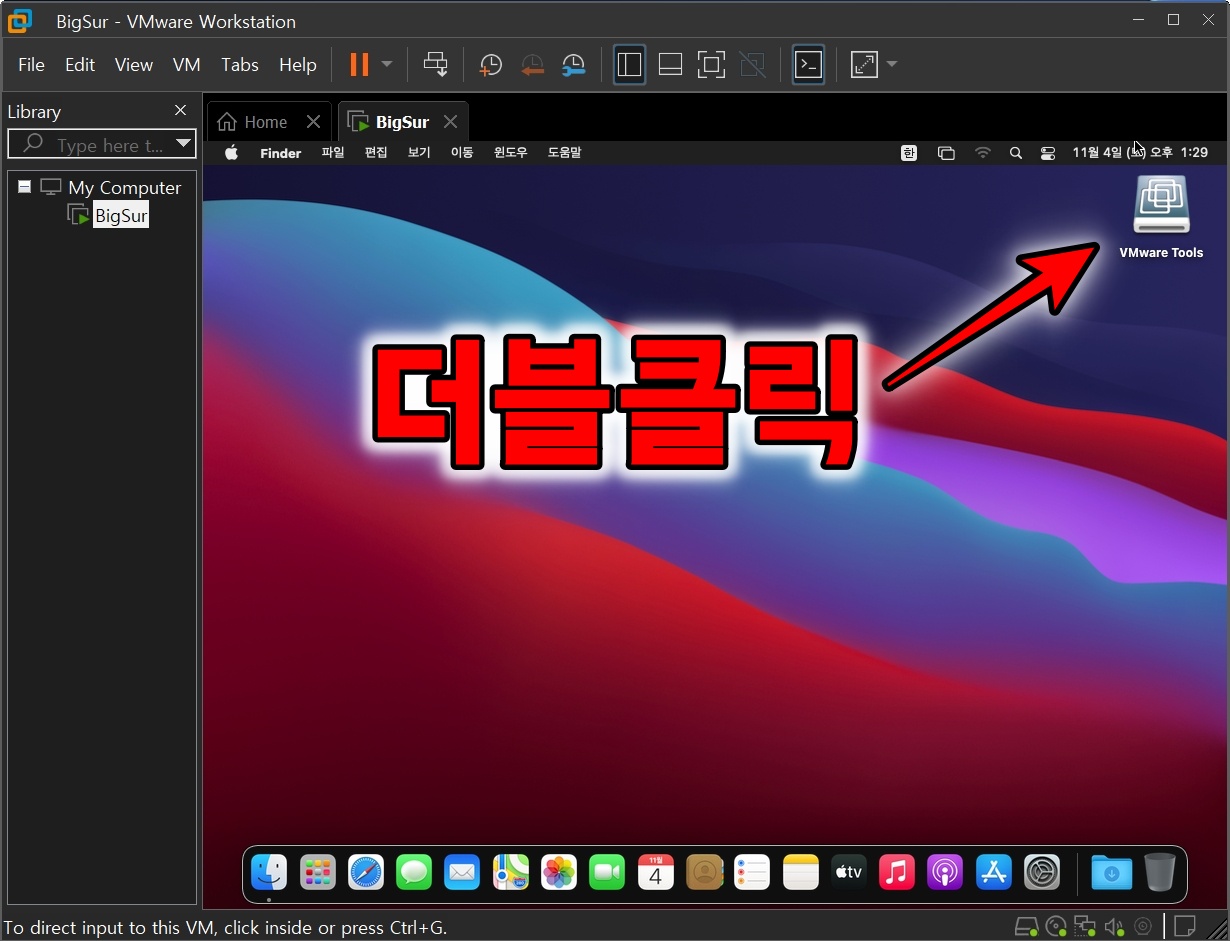Open the Help menu in VMware

(298, 65)
